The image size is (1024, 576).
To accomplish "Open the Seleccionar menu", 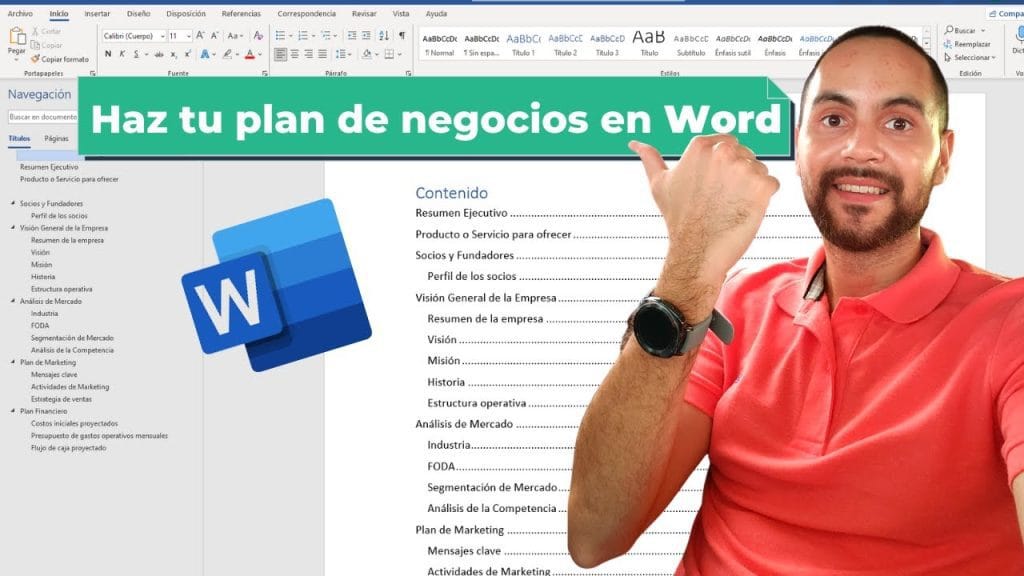I will pyautogui.click(x=969, y=58).
